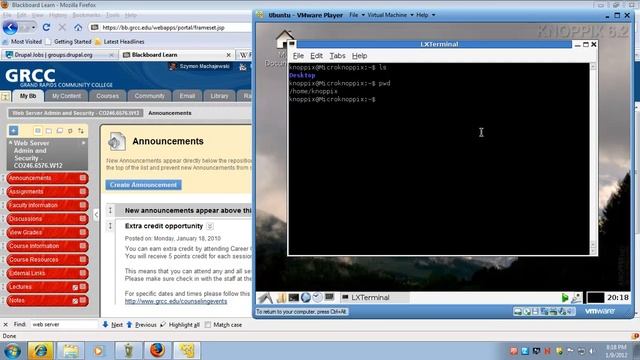Open web browser globe icon in Knoppix panel
Screen dimensions: 640x360
coord(305,298)
